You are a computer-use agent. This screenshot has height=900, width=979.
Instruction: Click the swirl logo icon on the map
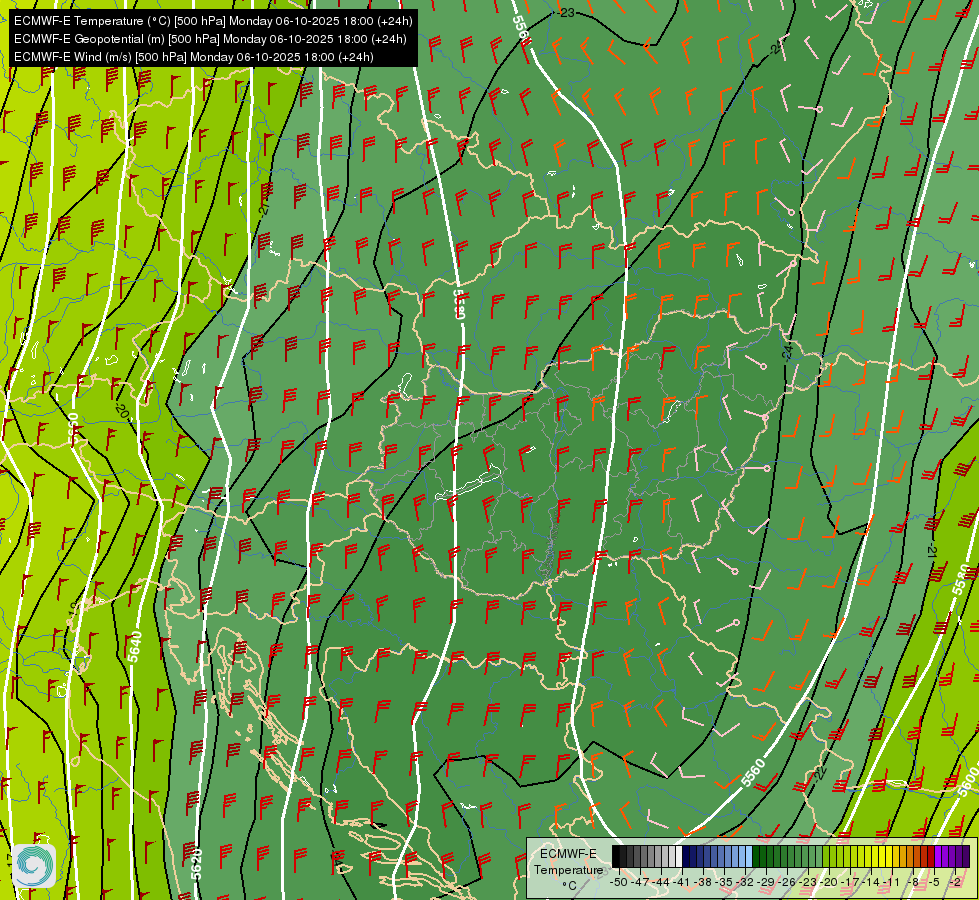[34, 866]
